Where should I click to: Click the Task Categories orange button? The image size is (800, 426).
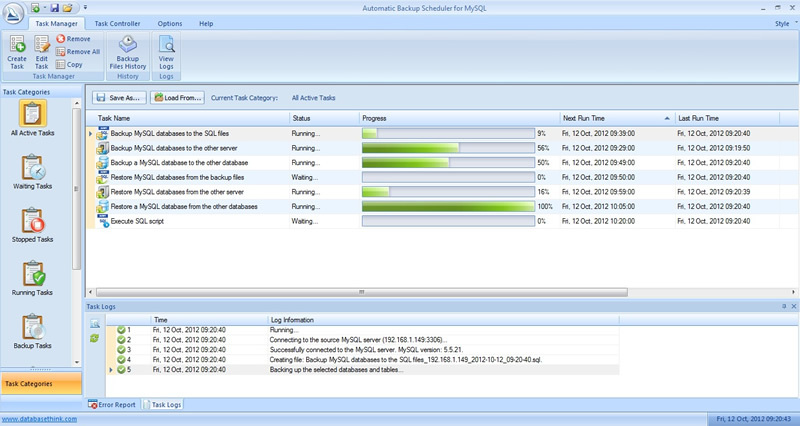tap(41, 384)
